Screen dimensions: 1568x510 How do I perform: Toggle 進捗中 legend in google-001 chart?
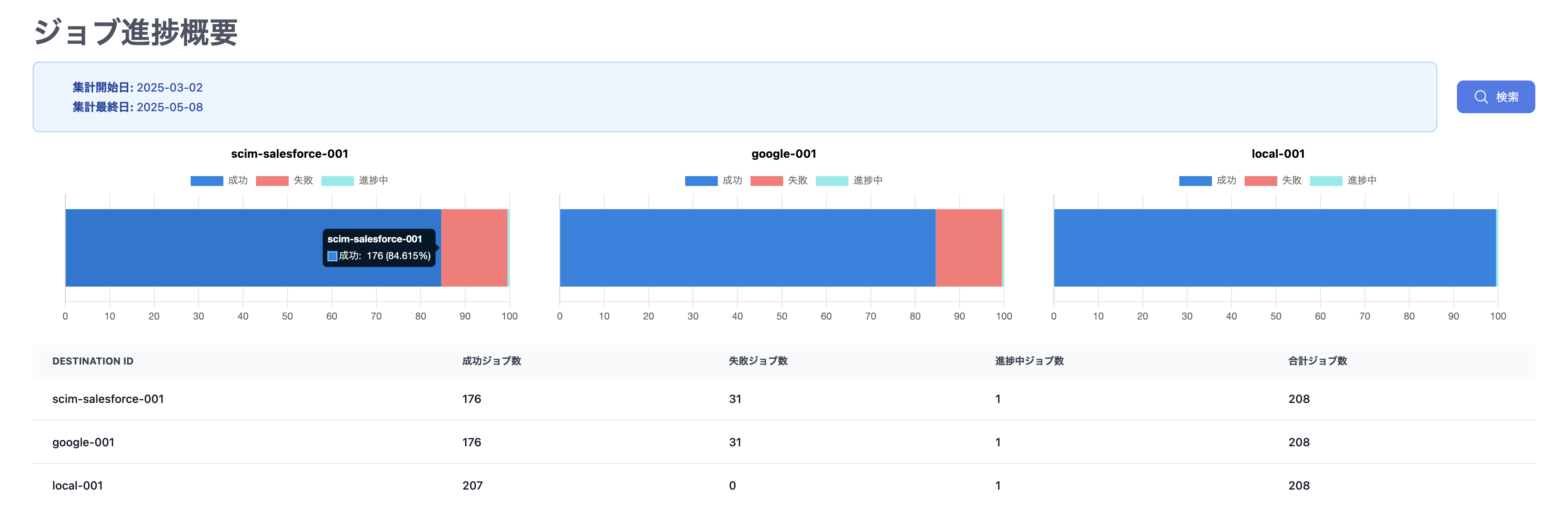click(849, 180)
